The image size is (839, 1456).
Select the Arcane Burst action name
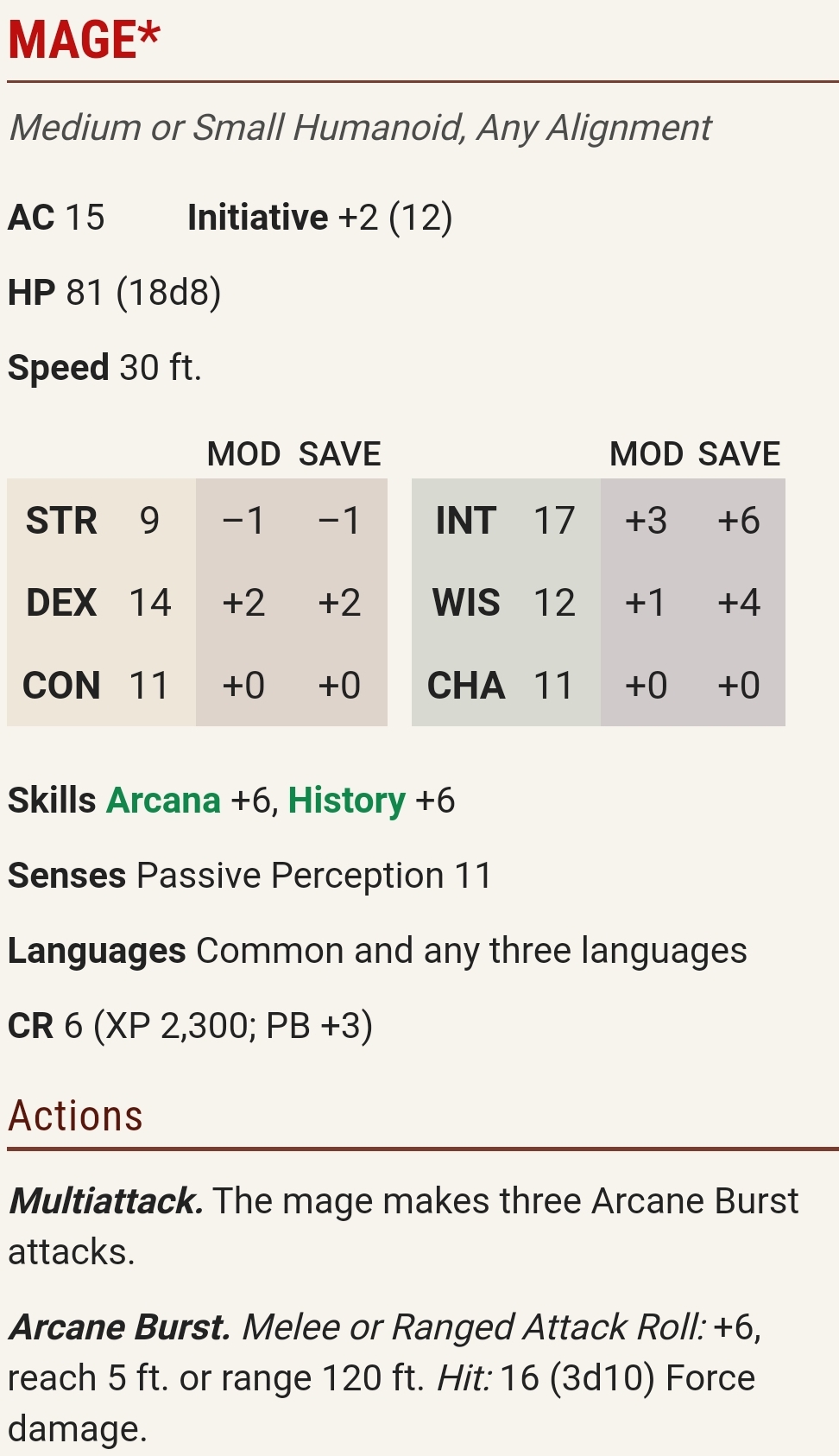click(x=119, y=1326)
